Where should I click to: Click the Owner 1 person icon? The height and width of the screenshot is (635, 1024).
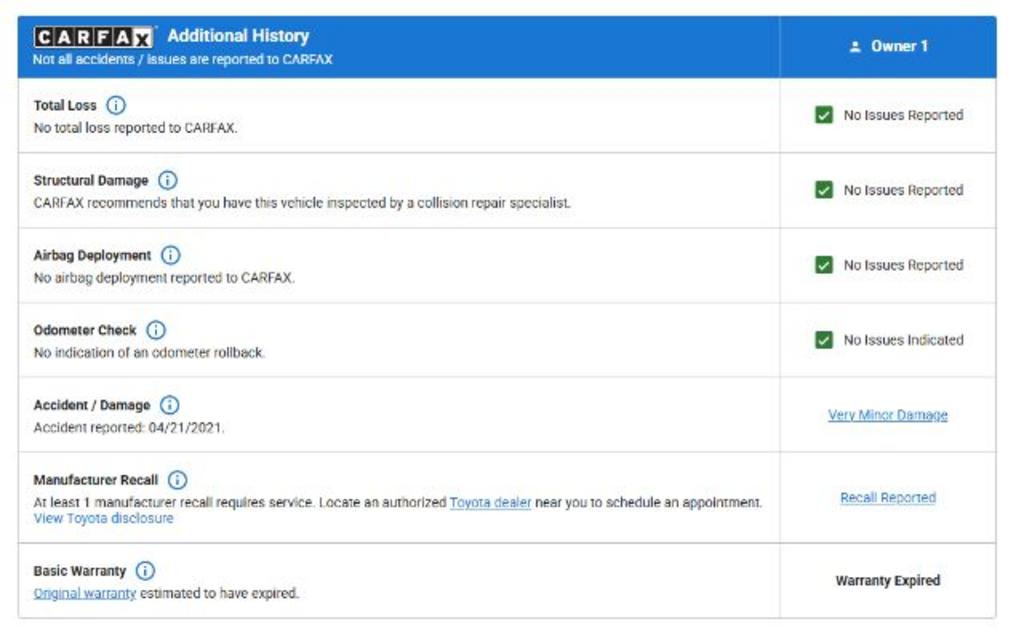(x=855, y=47)
